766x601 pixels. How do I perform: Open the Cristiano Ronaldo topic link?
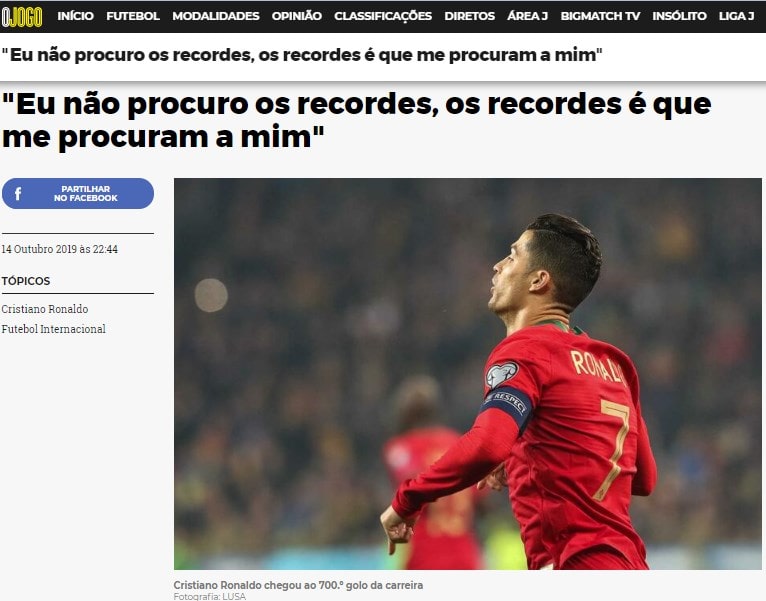(x=44, y=309)
